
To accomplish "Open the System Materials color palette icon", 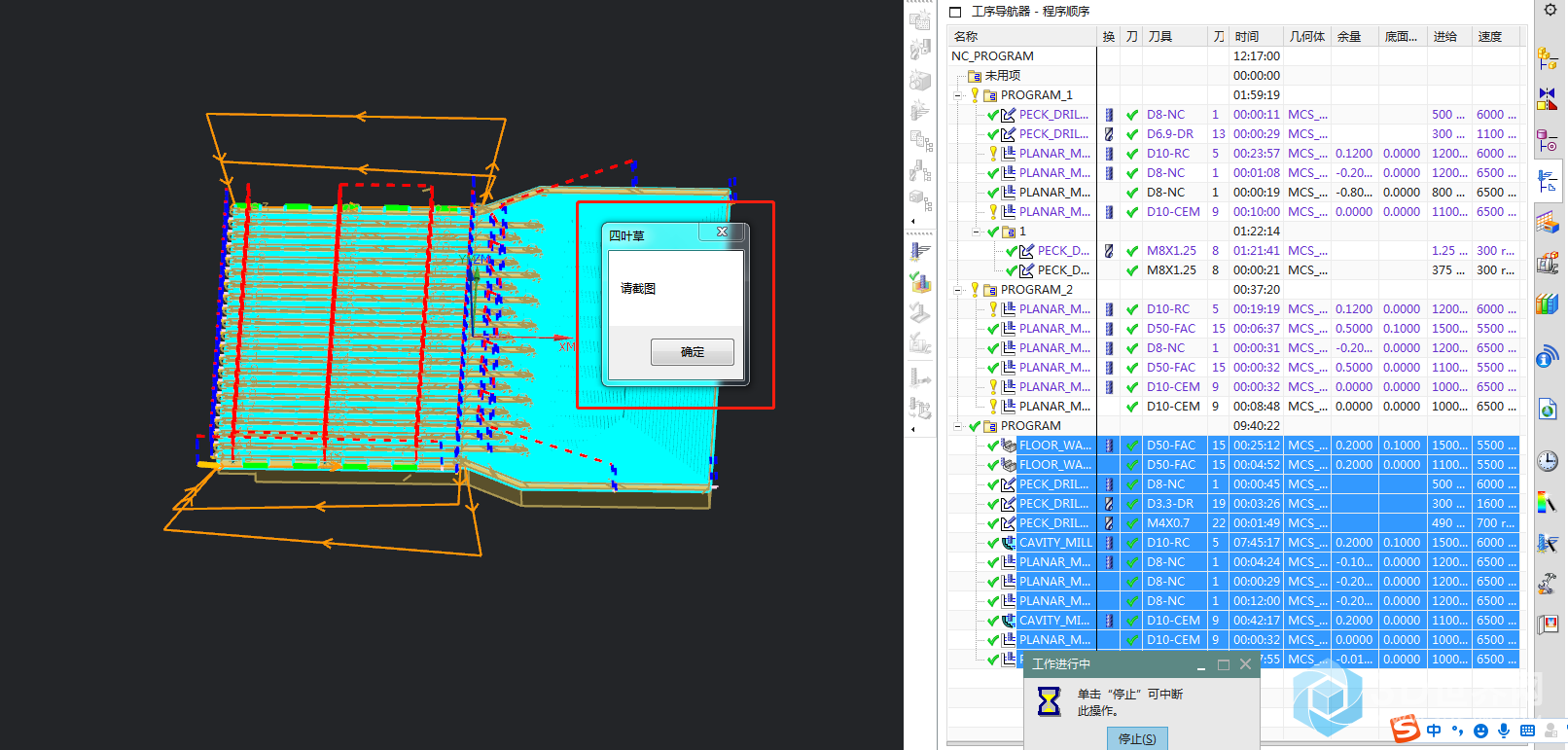I will pyautogui.click(x=1548, y=503).
